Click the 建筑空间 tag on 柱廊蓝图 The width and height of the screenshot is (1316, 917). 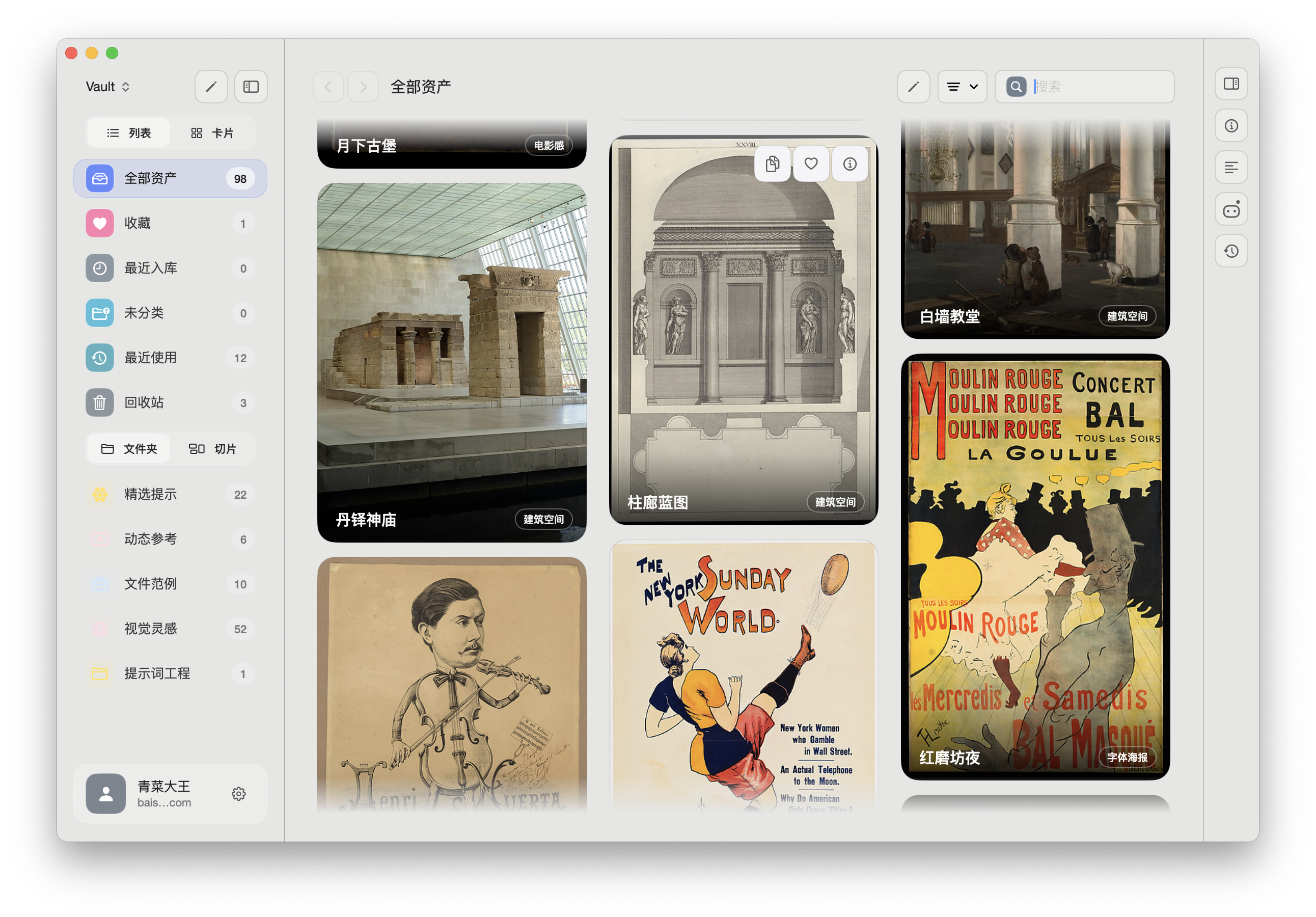(x=835, y=502)
